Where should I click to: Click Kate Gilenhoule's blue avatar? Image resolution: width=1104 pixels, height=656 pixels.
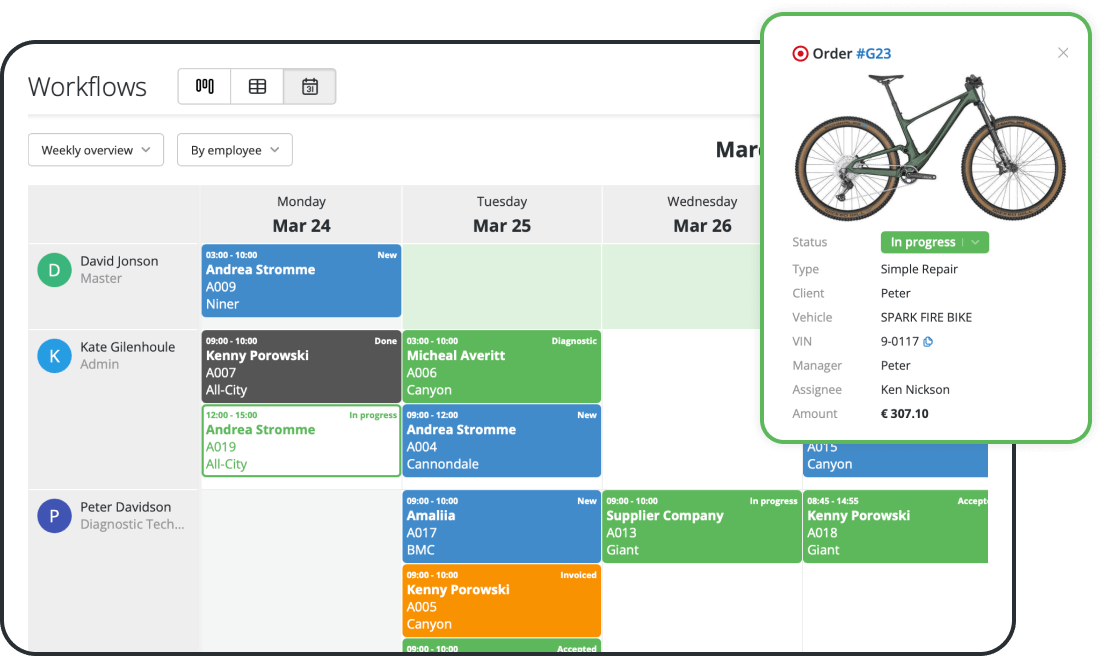pos(55,356)
